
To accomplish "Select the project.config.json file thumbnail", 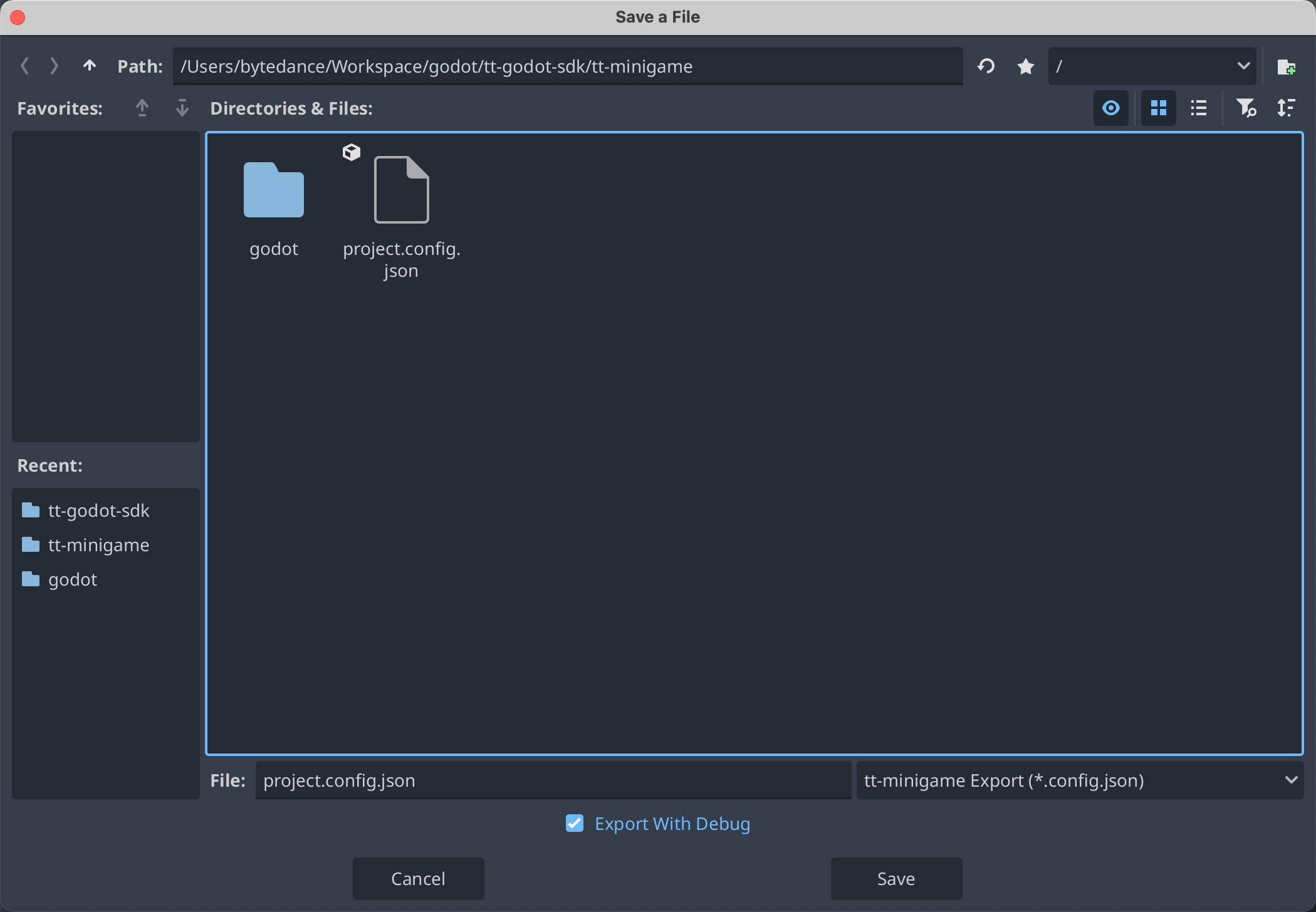I will pos(401,190).
